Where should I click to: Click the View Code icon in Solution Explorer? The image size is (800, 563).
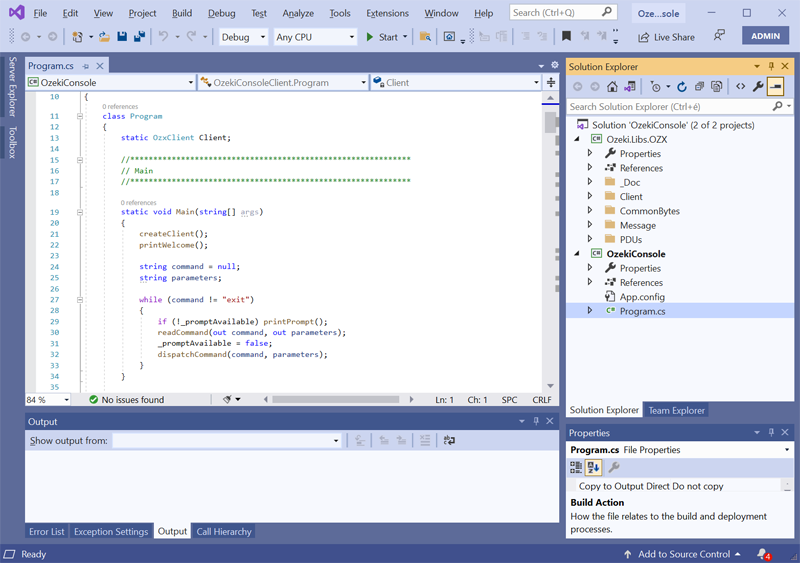point(740,87)
